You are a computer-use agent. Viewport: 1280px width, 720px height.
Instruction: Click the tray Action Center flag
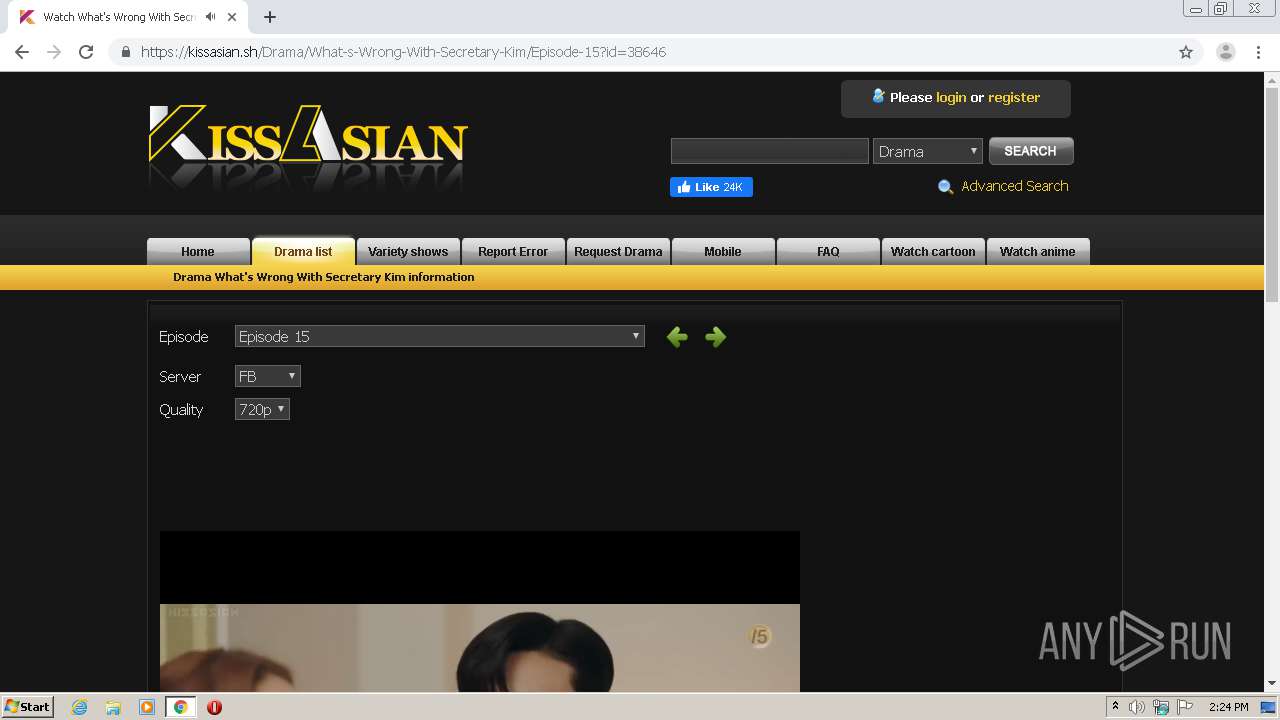(x=1185, y=707)
